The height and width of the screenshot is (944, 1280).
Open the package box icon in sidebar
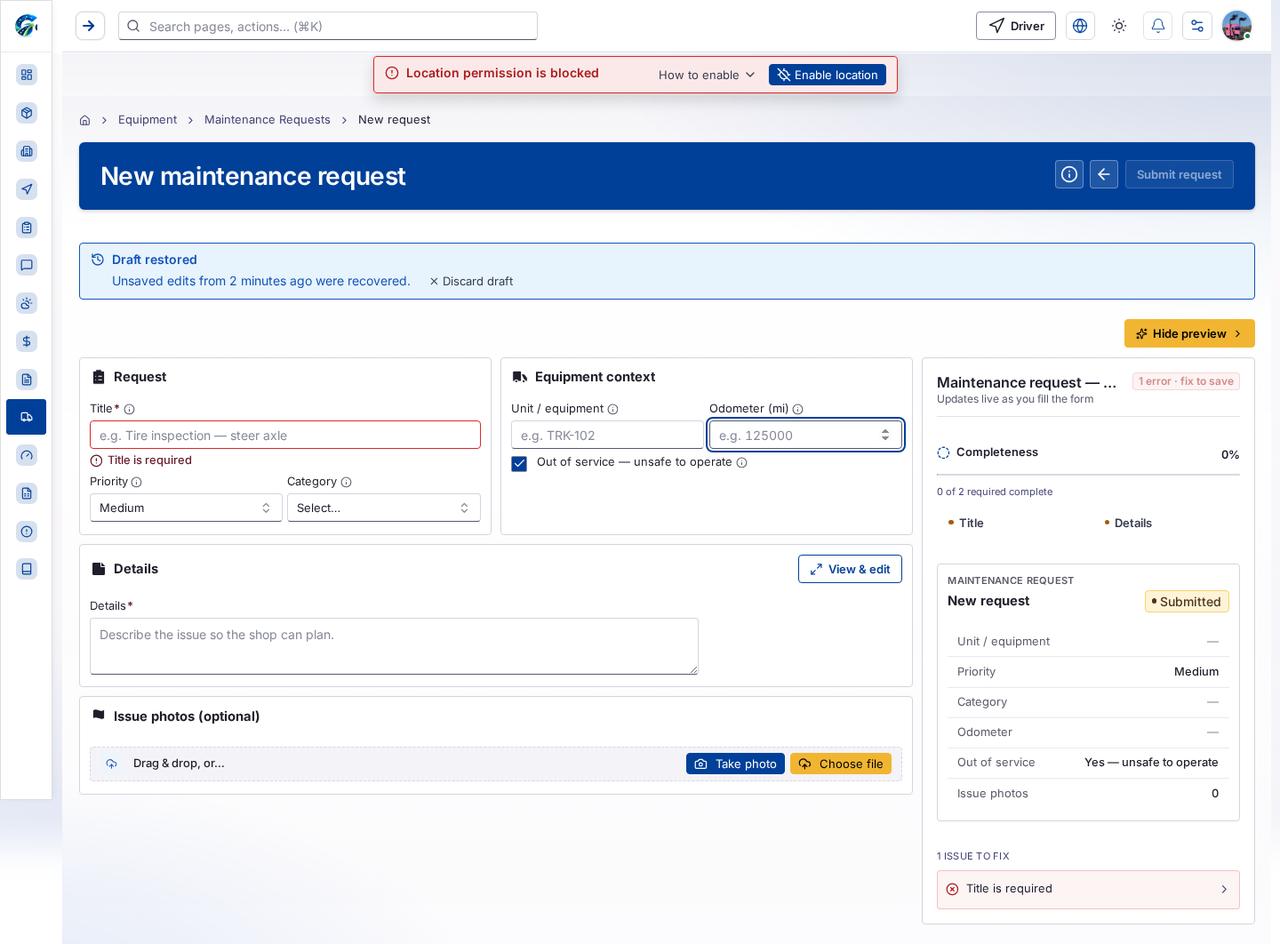(x=27, y=113)
